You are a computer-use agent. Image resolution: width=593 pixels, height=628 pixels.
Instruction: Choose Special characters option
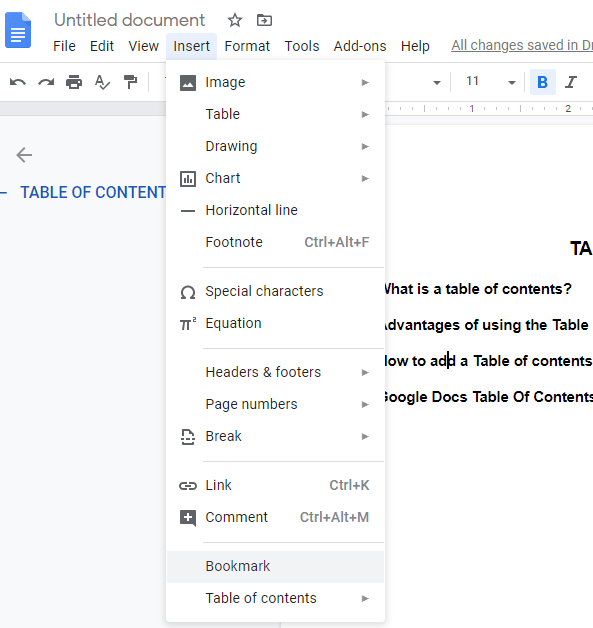coord(275,291)
